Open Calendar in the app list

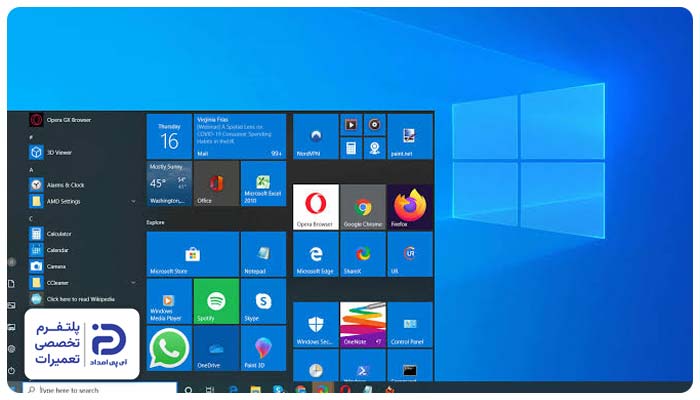[83, 250]
